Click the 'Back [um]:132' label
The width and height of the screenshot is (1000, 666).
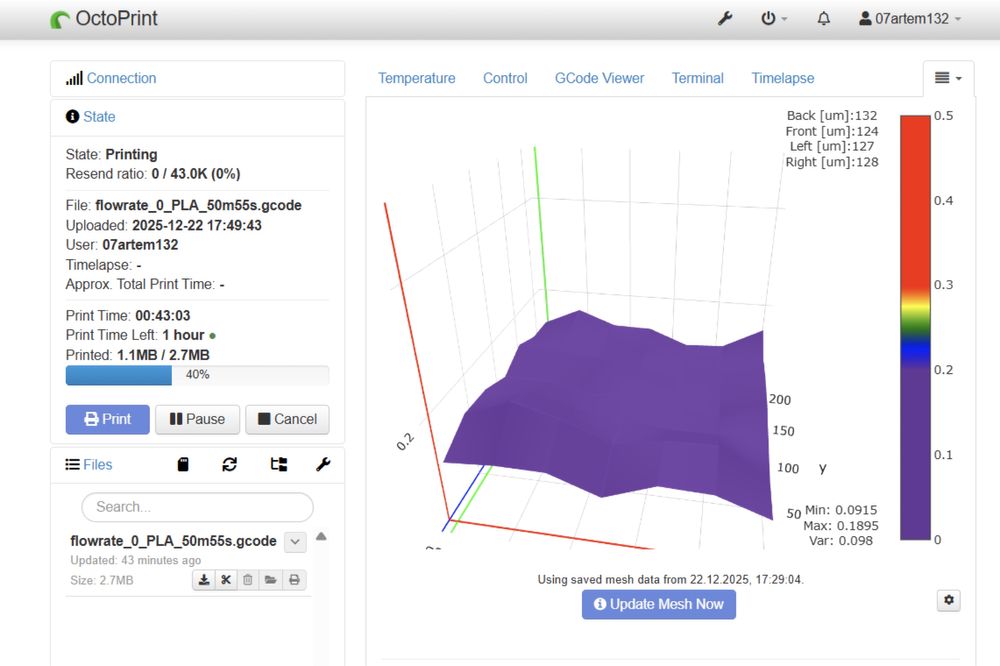(832, 115)
